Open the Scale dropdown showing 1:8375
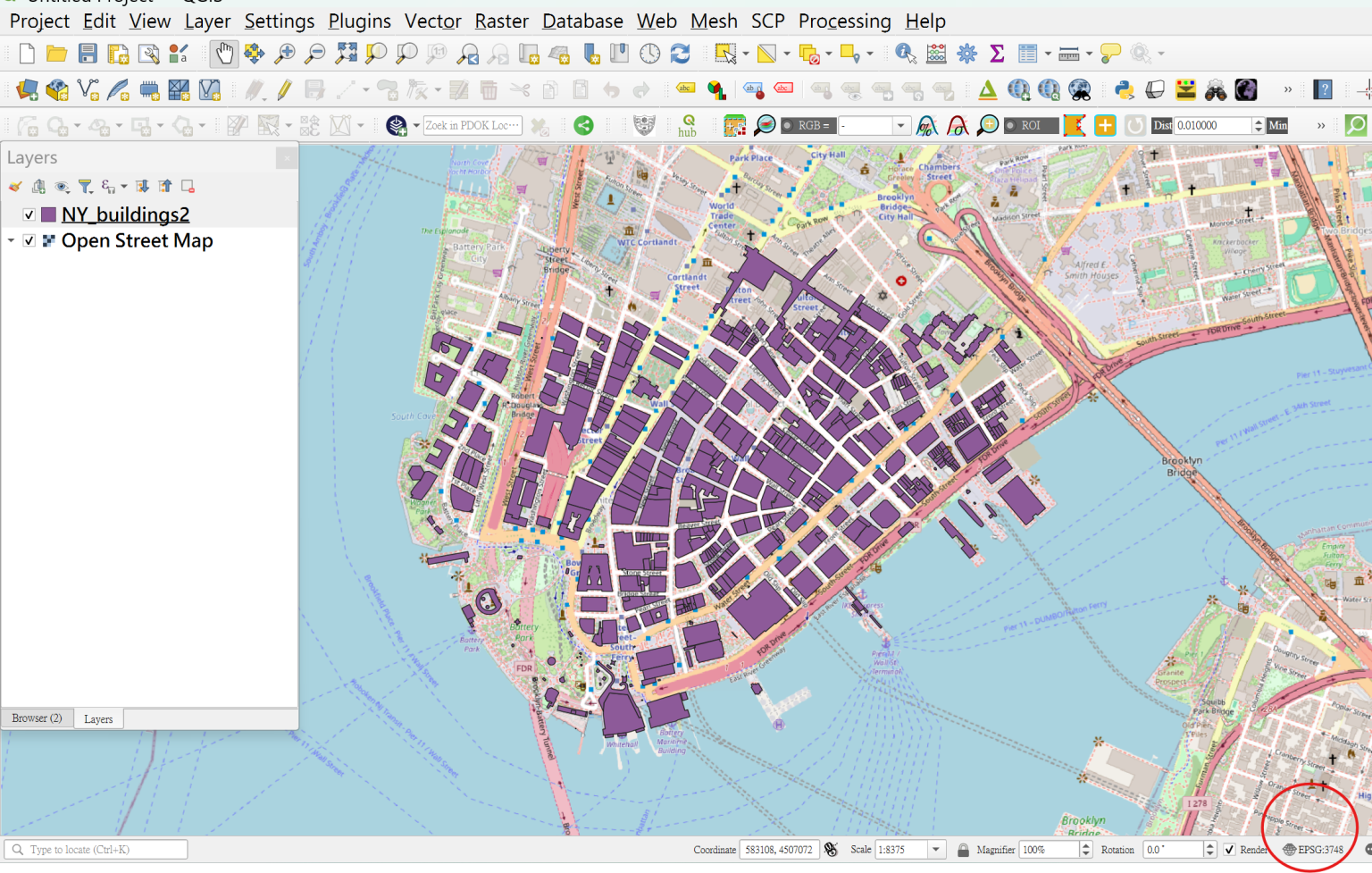This screenshot has width=1372, height=873. tap(936, 849)
